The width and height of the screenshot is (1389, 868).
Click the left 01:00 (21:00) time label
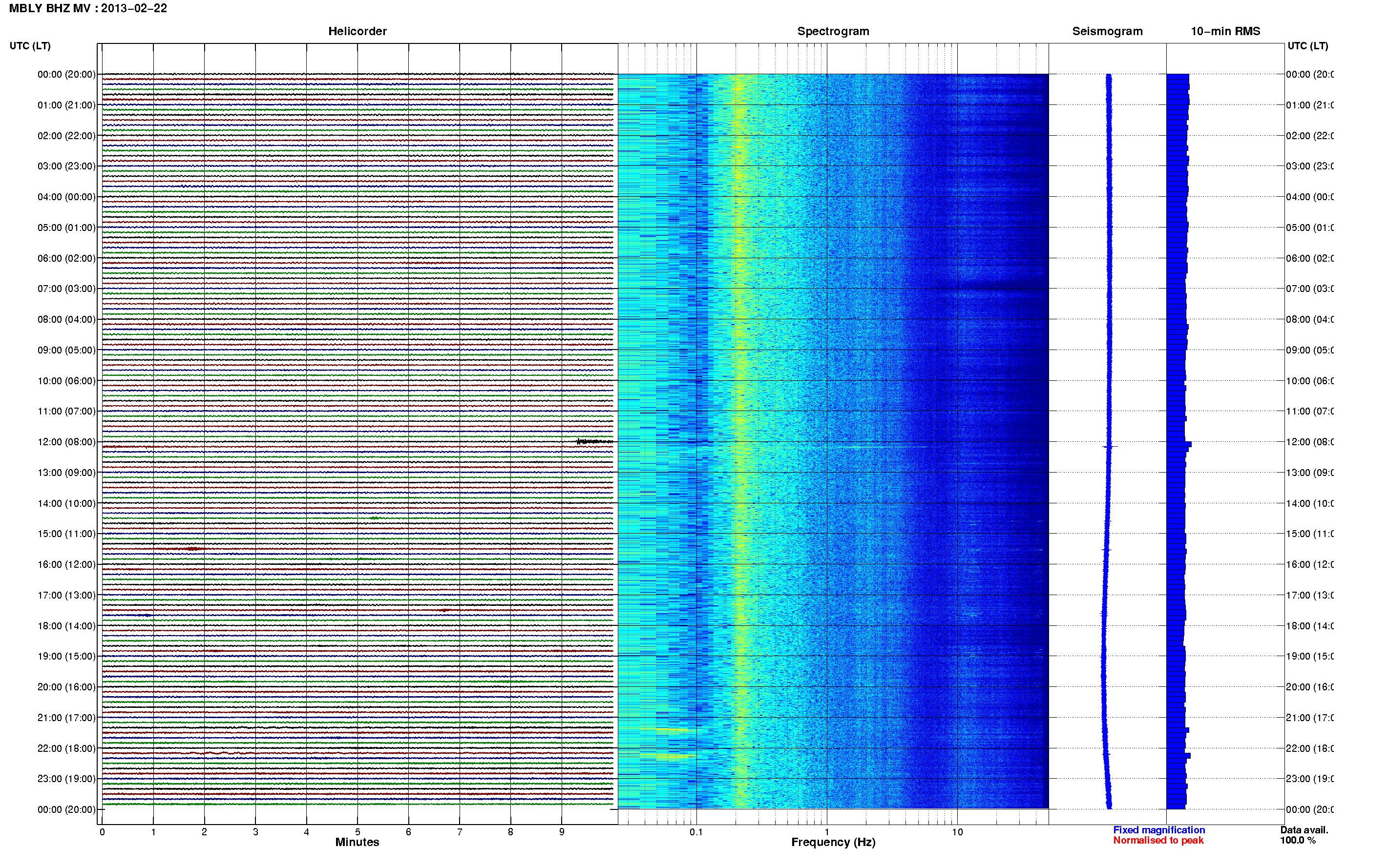point(66,105)
